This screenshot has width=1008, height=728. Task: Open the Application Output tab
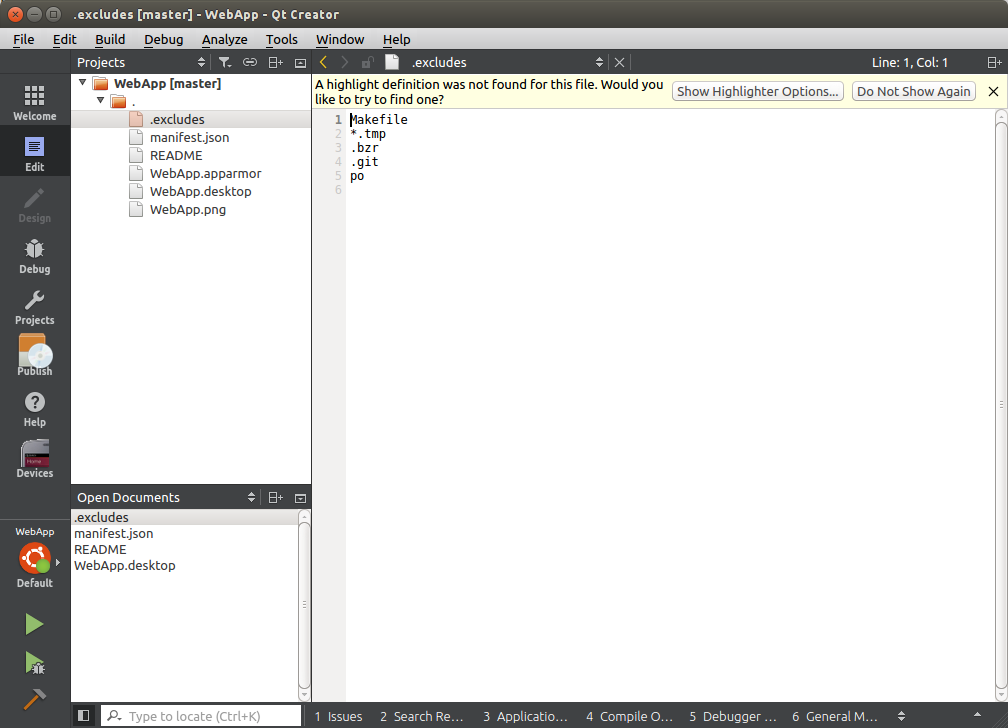coord(526,716)
